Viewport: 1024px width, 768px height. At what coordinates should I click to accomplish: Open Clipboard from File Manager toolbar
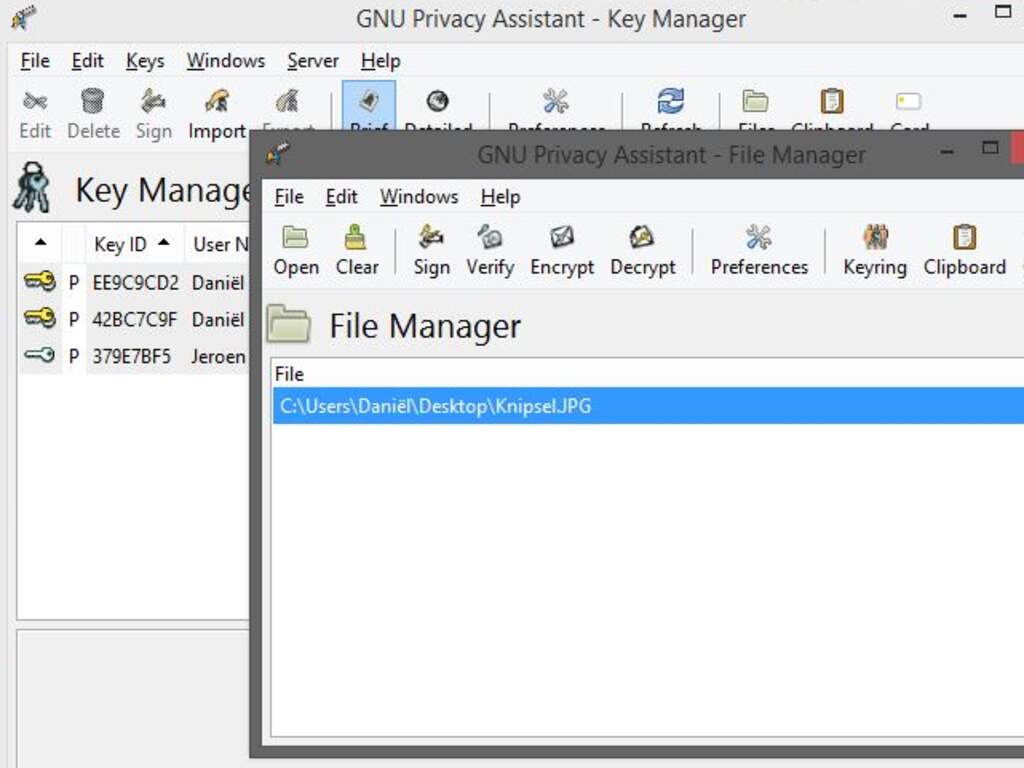965,250
